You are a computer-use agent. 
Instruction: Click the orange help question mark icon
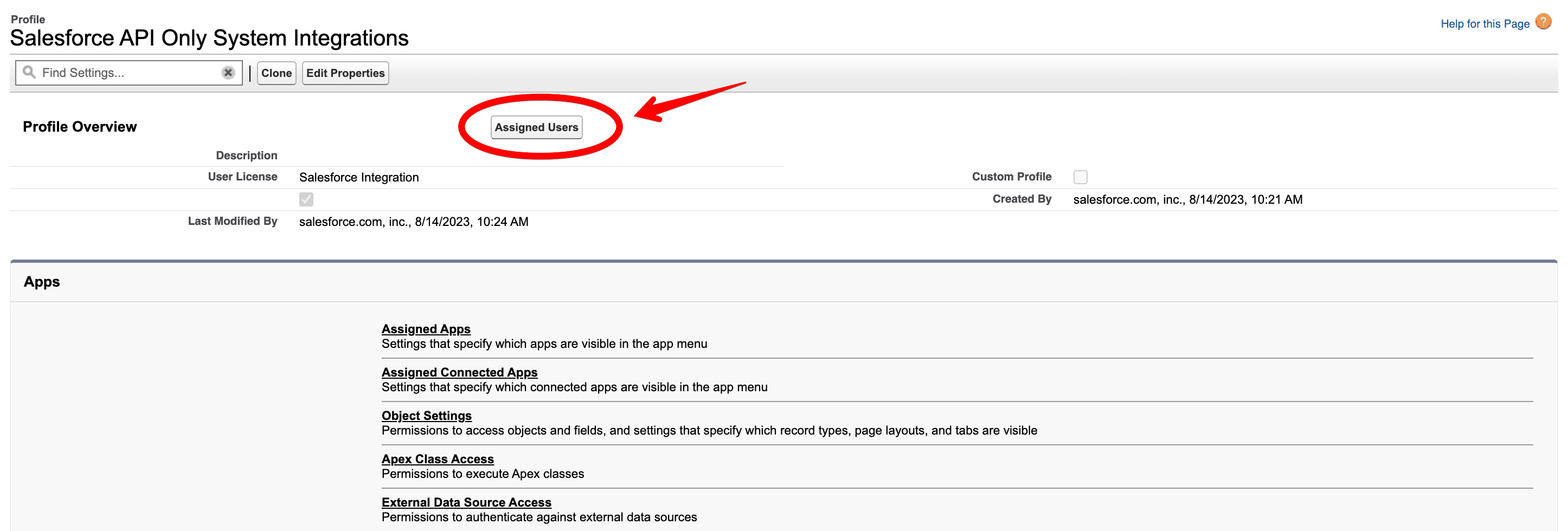pyautogui.click(x=1543, y=22)
